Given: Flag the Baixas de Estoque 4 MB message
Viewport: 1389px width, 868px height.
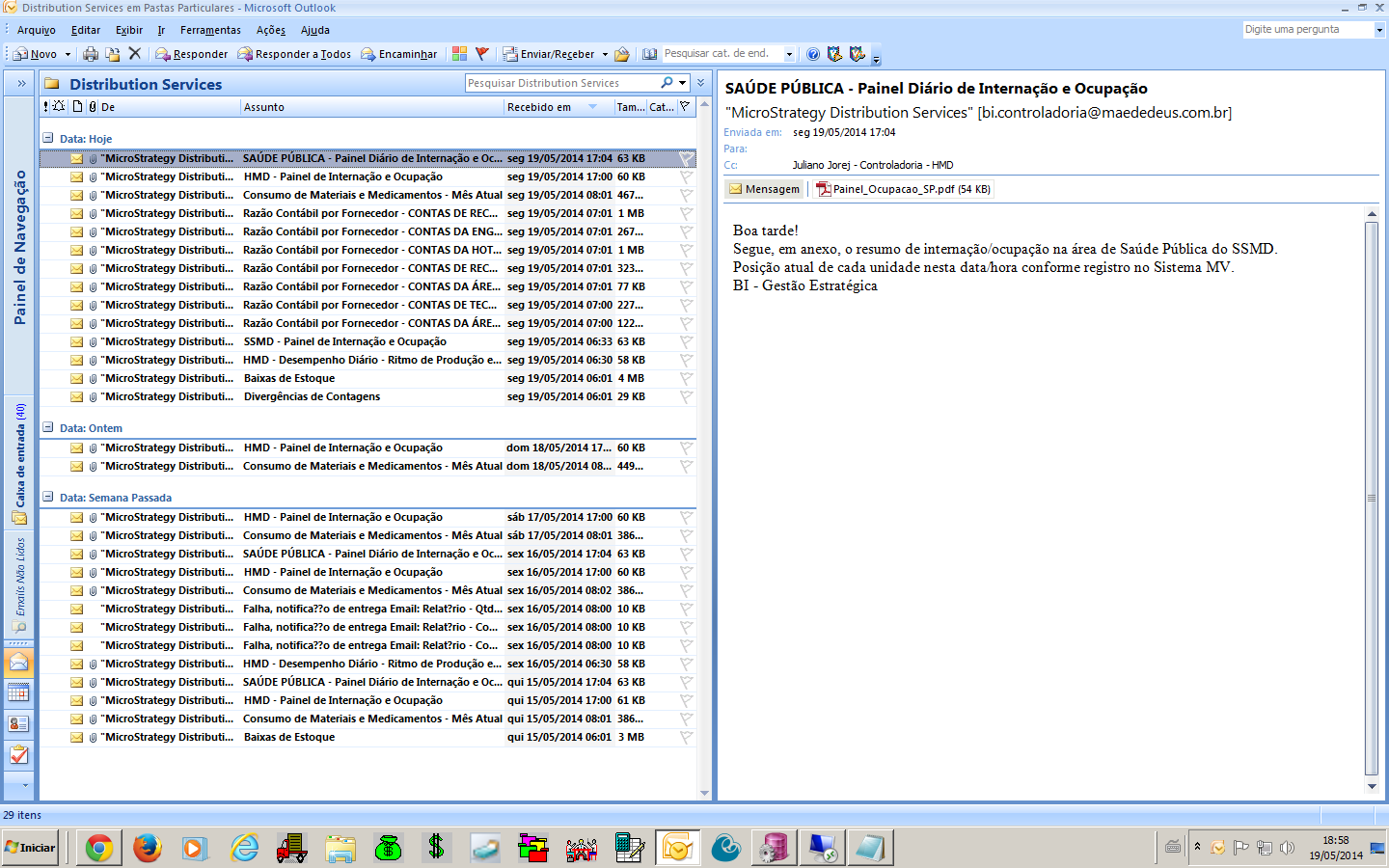Looking at the screenshot, I should (686, 378).
